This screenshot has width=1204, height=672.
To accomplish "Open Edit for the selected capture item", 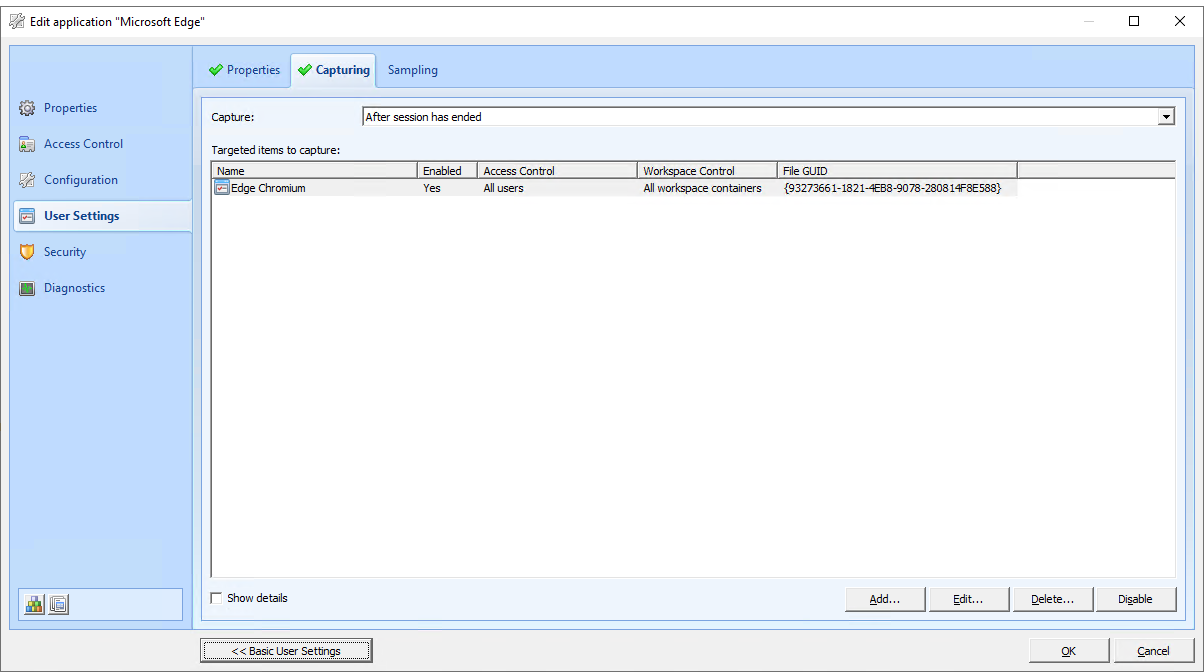I will click(968, 598).
